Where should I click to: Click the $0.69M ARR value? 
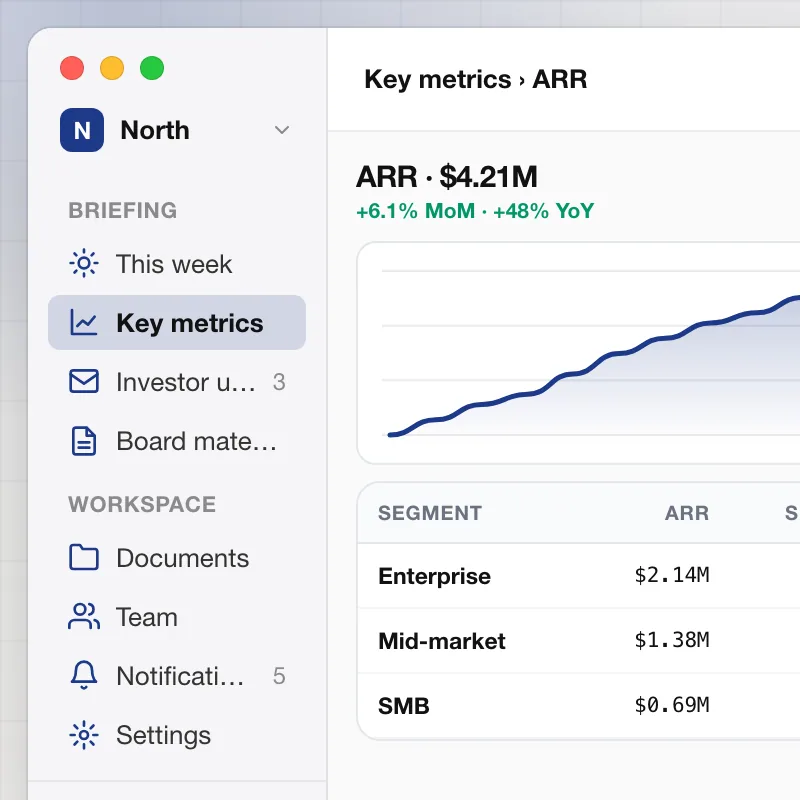[x=671, y=705]
